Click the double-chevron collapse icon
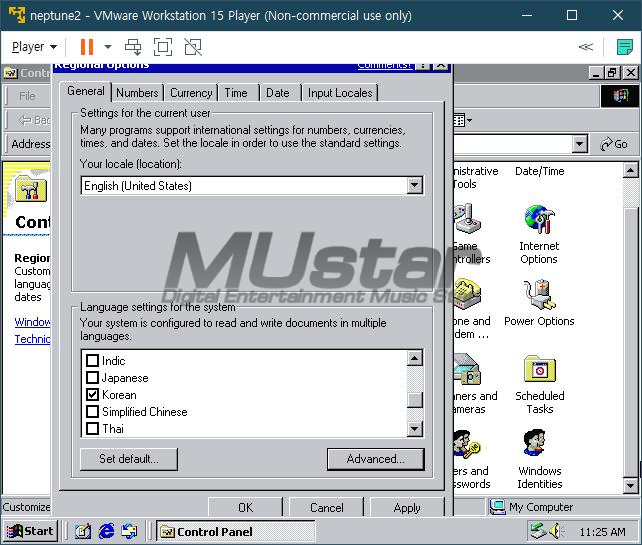 585,47
